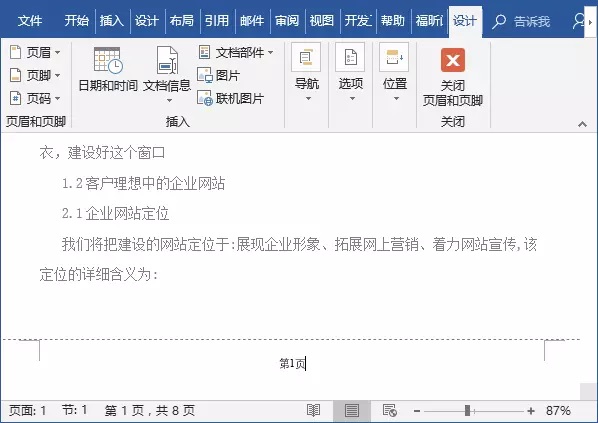Switch to web layout view icon
Image resolution: width=598 pixels, height=423 pixels.
tap(389, 411)
